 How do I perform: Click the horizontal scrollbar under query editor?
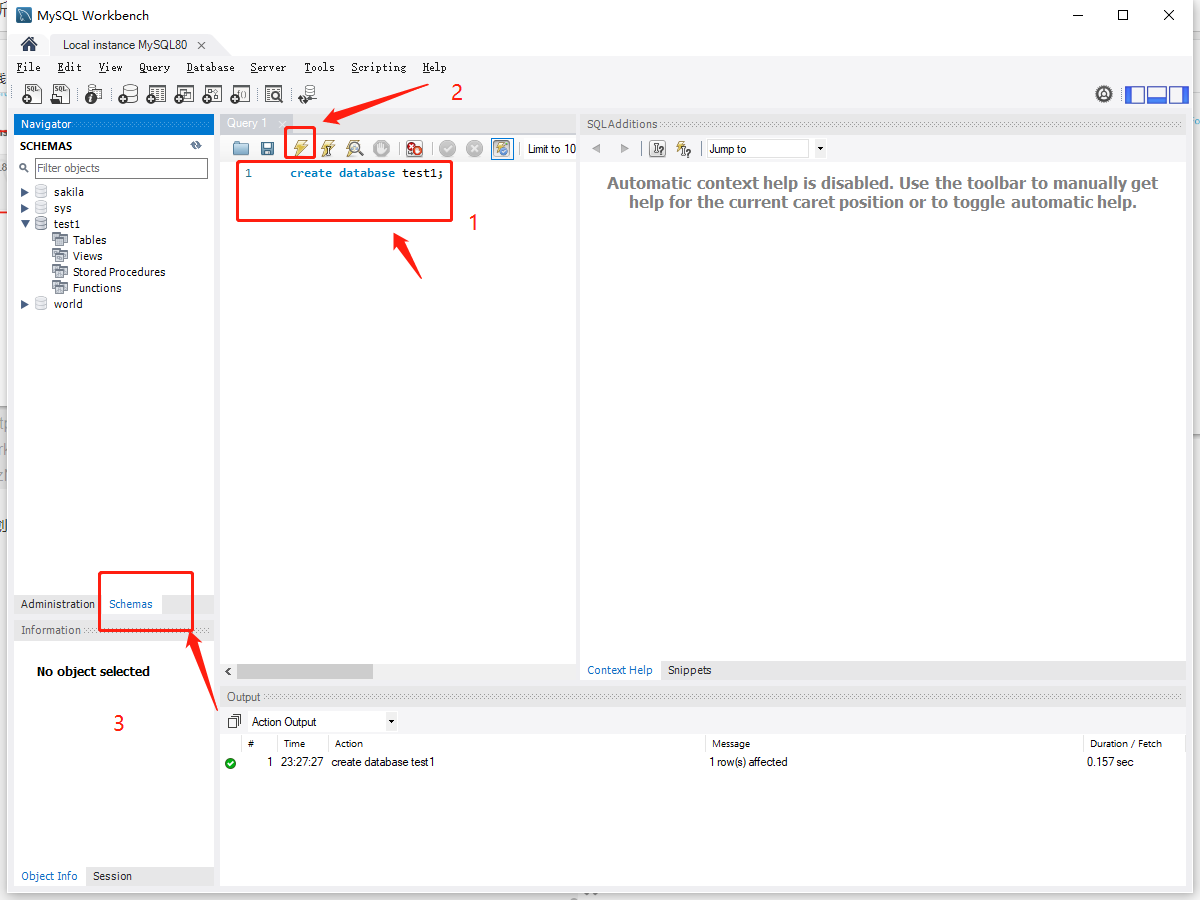click(305, 671)
